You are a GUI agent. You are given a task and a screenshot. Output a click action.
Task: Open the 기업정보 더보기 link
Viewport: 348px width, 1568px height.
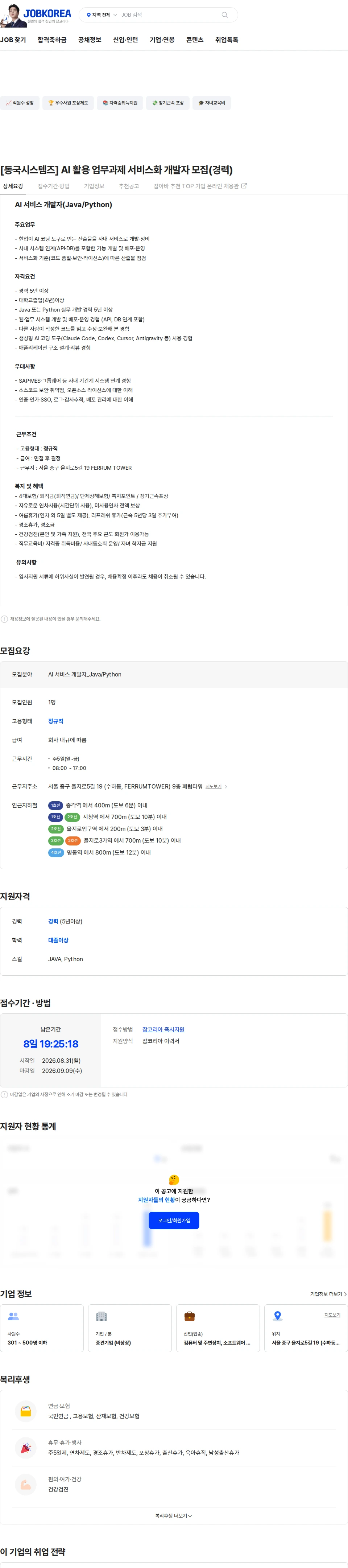point(328,1294)
